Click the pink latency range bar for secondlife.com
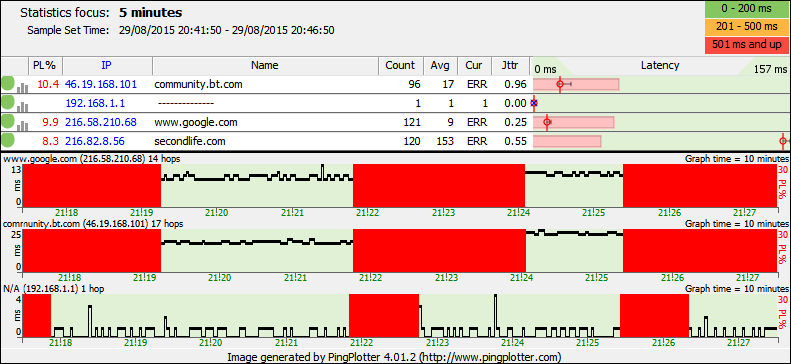The image size is (791, 364). [x=567, y=141]
